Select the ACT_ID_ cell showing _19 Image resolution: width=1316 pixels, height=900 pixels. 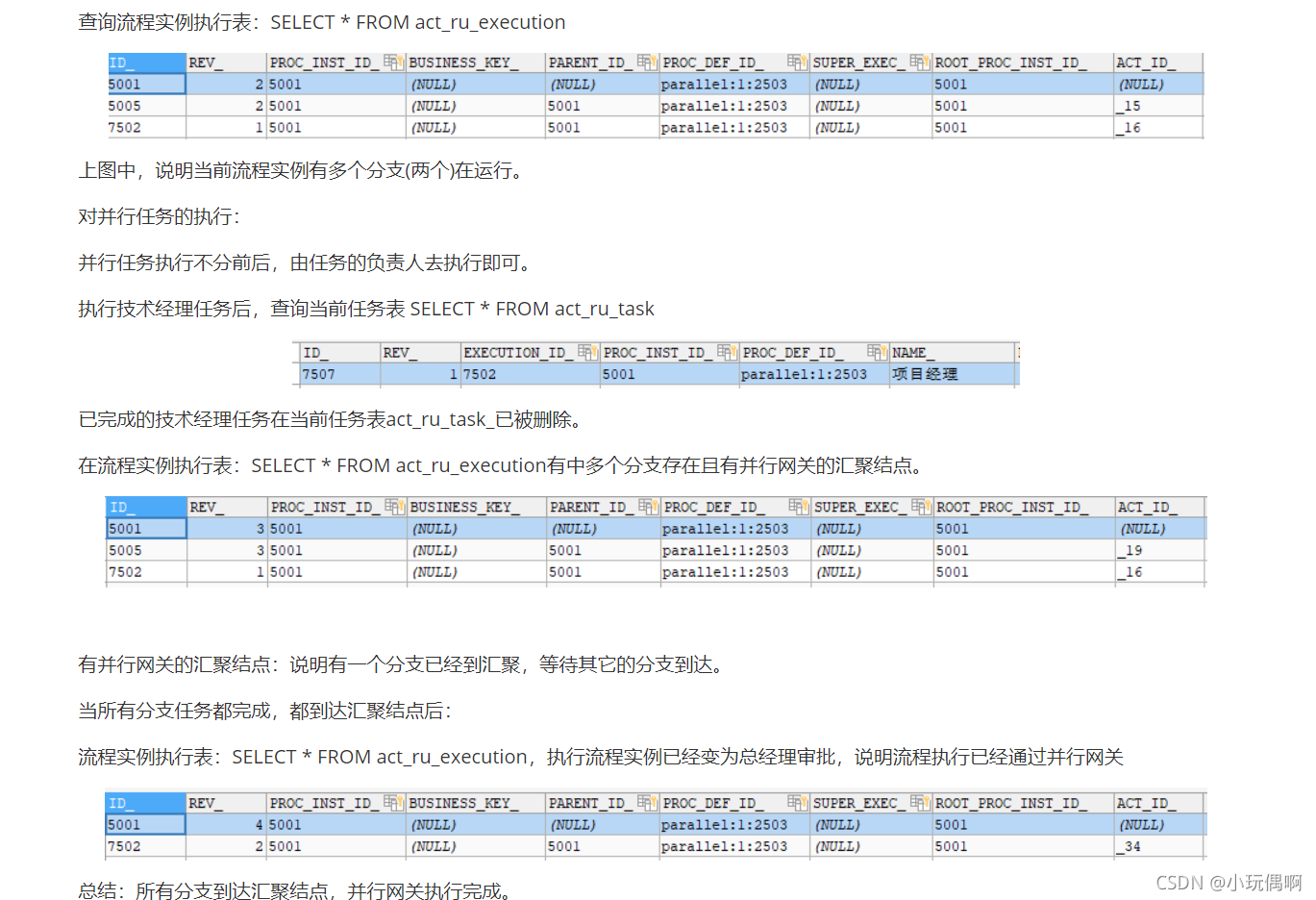pos(1160,551)
